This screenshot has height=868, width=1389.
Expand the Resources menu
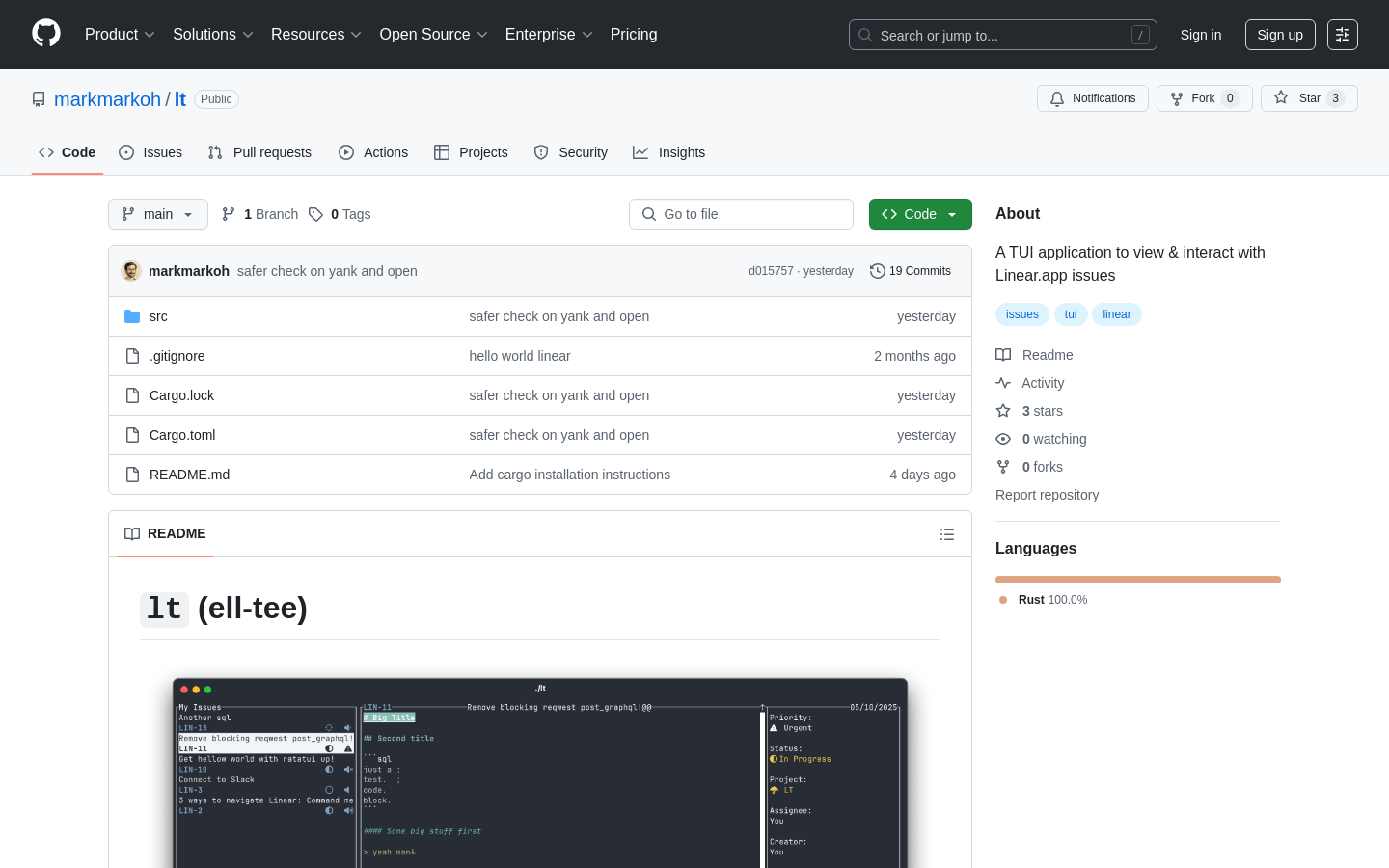pyautogui.click(x=316, y=35)
